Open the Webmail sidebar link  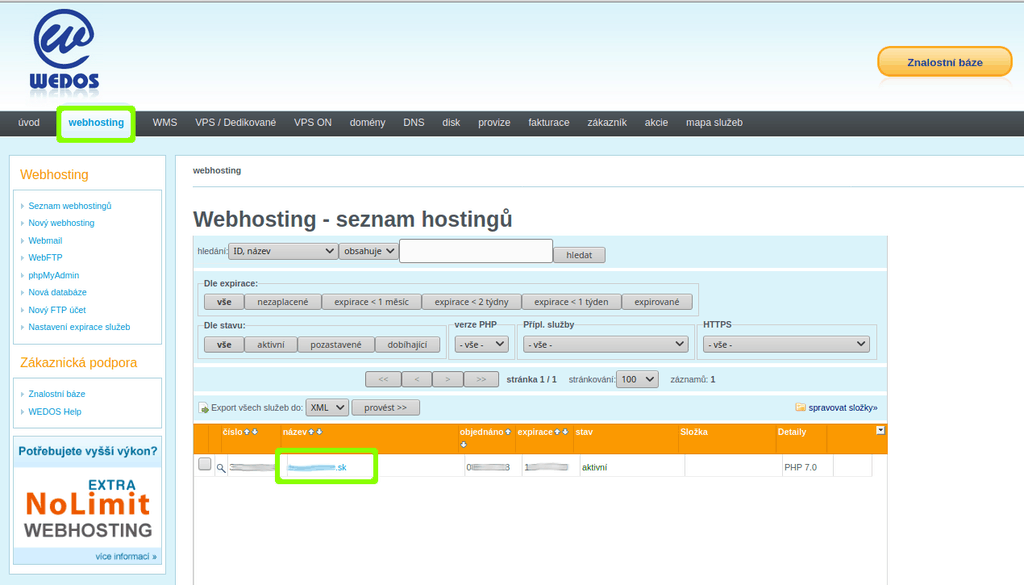click(45, 240)
